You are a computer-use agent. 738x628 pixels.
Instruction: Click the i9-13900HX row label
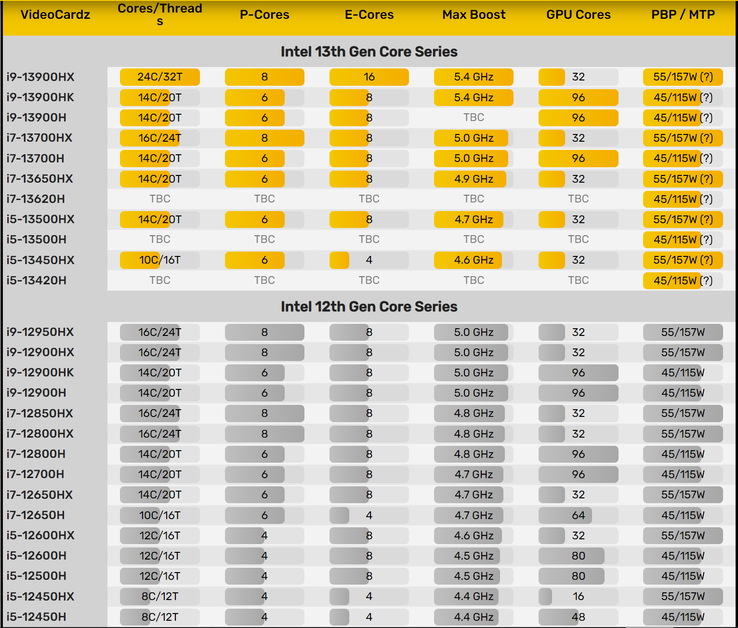40,77
